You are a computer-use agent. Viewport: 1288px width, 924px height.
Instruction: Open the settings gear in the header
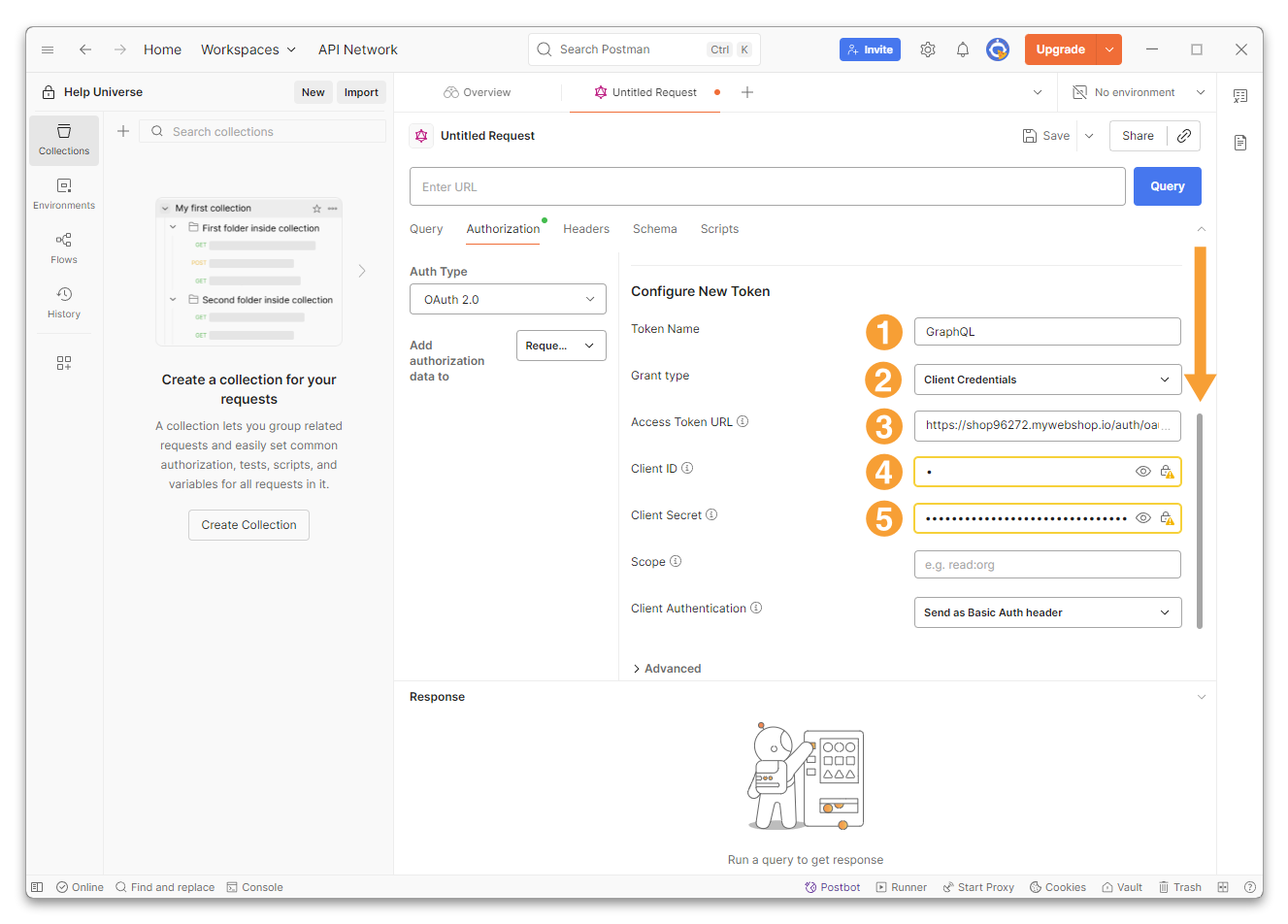[x=928, y=49]
